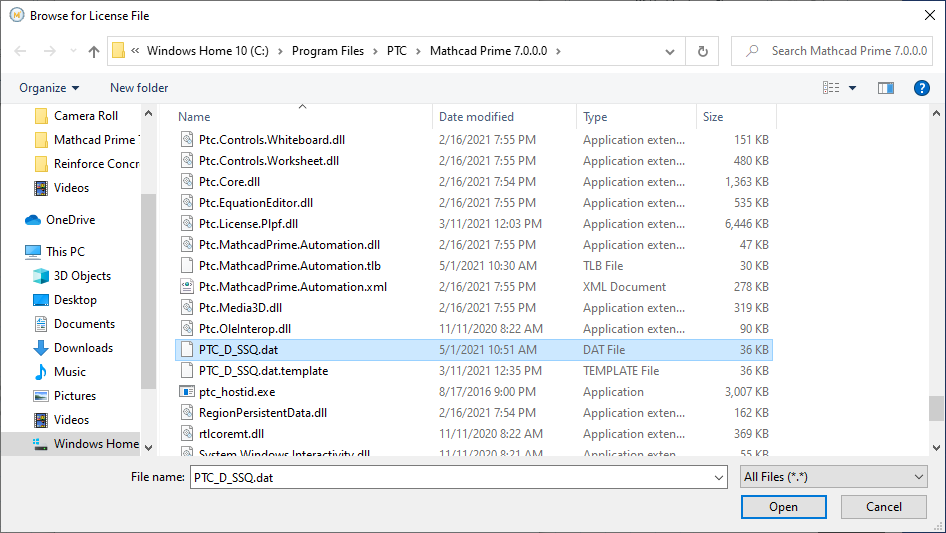946x533 pixels.
Task: Click the Ptc.Core.dll file icon
Action: (187, 182)
